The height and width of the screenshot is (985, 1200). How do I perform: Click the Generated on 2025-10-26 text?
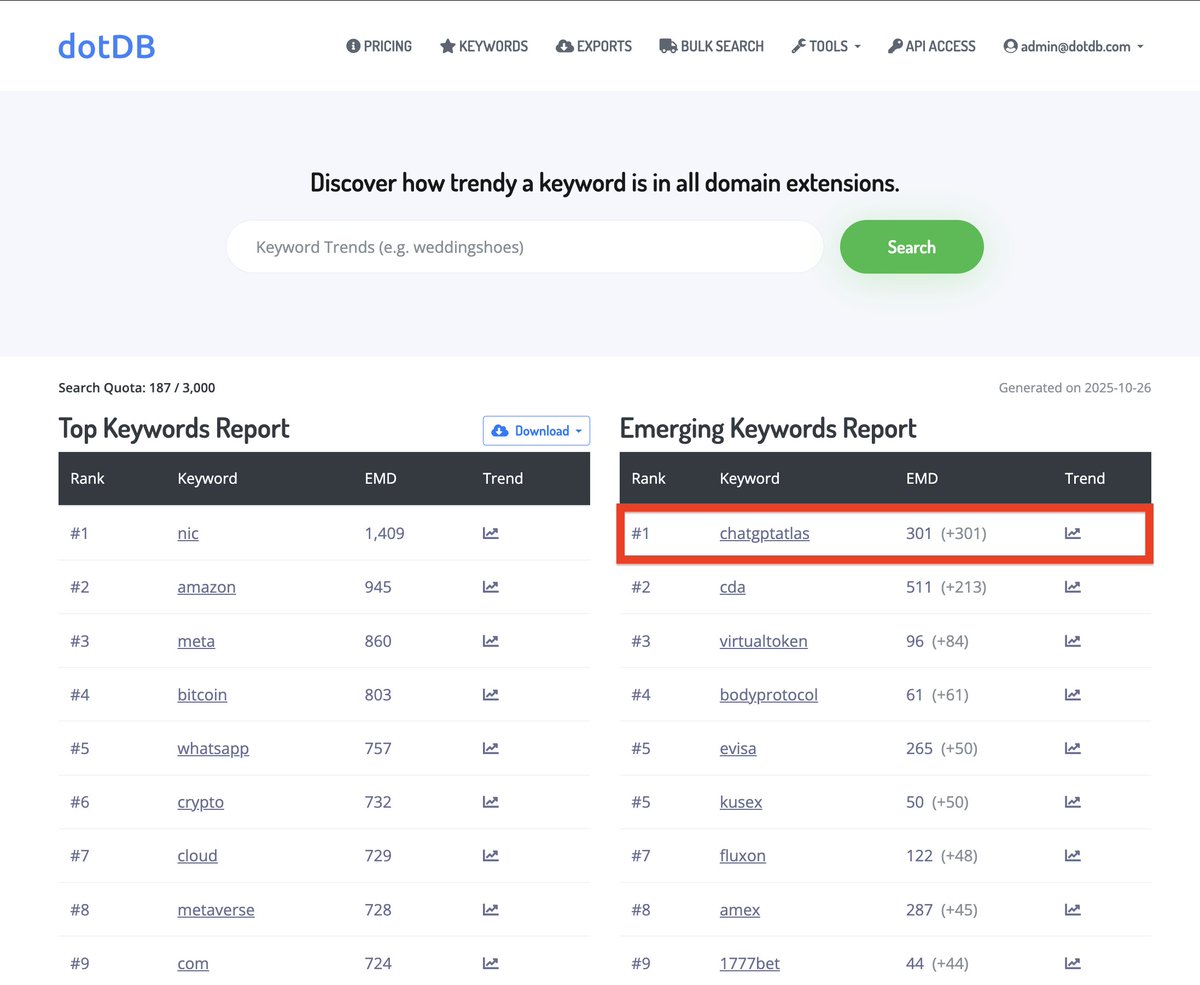coord(1075,388)
